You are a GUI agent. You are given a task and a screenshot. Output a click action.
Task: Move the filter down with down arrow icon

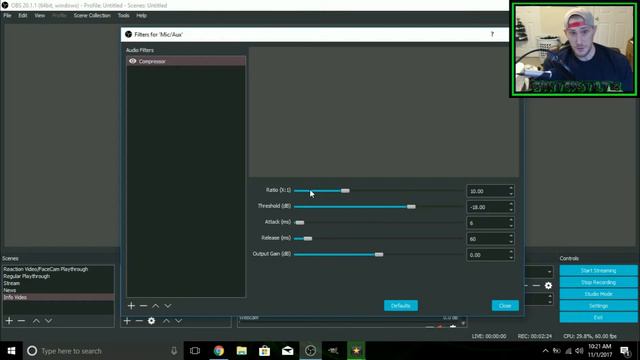coord(168,306)
